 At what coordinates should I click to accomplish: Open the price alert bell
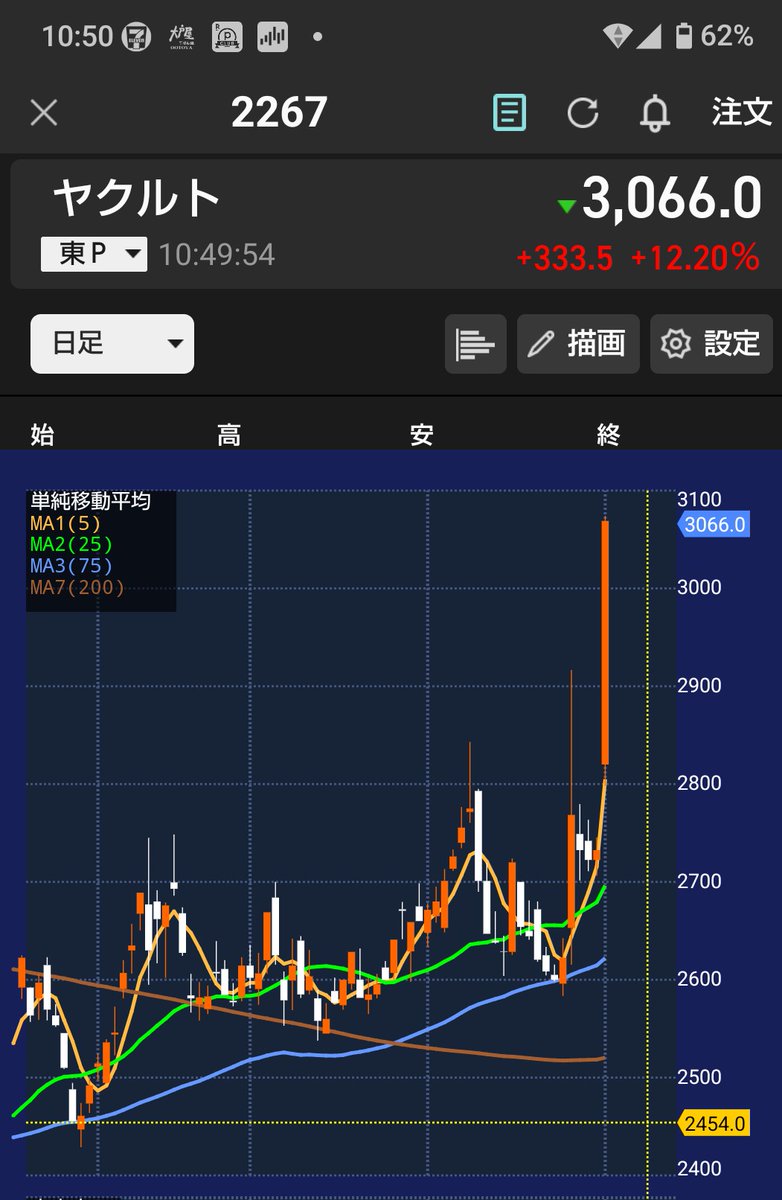[655, 113]
